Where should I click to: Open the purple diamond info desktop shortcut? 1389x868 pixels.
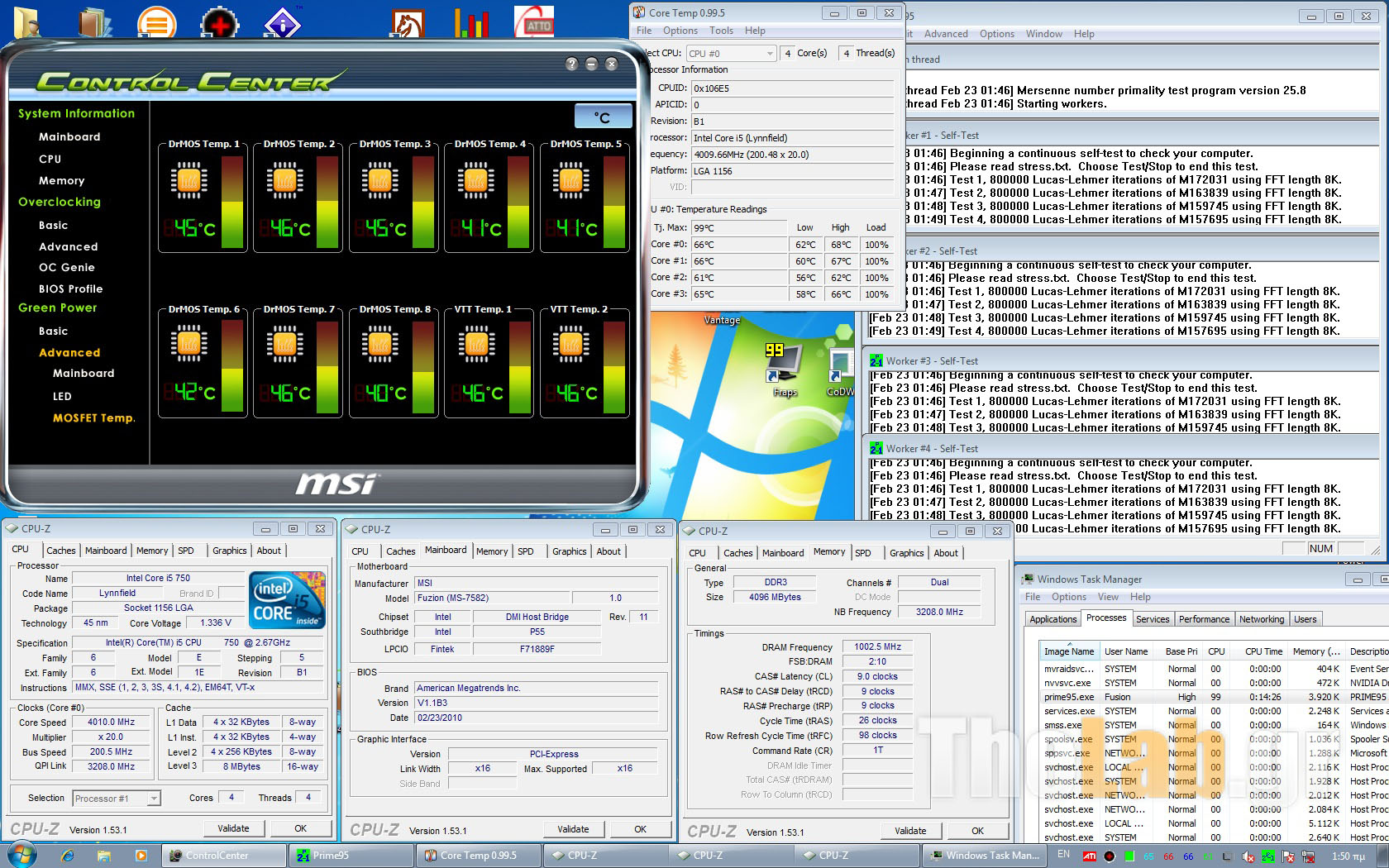pyautogui.click(x=283, y=23)
